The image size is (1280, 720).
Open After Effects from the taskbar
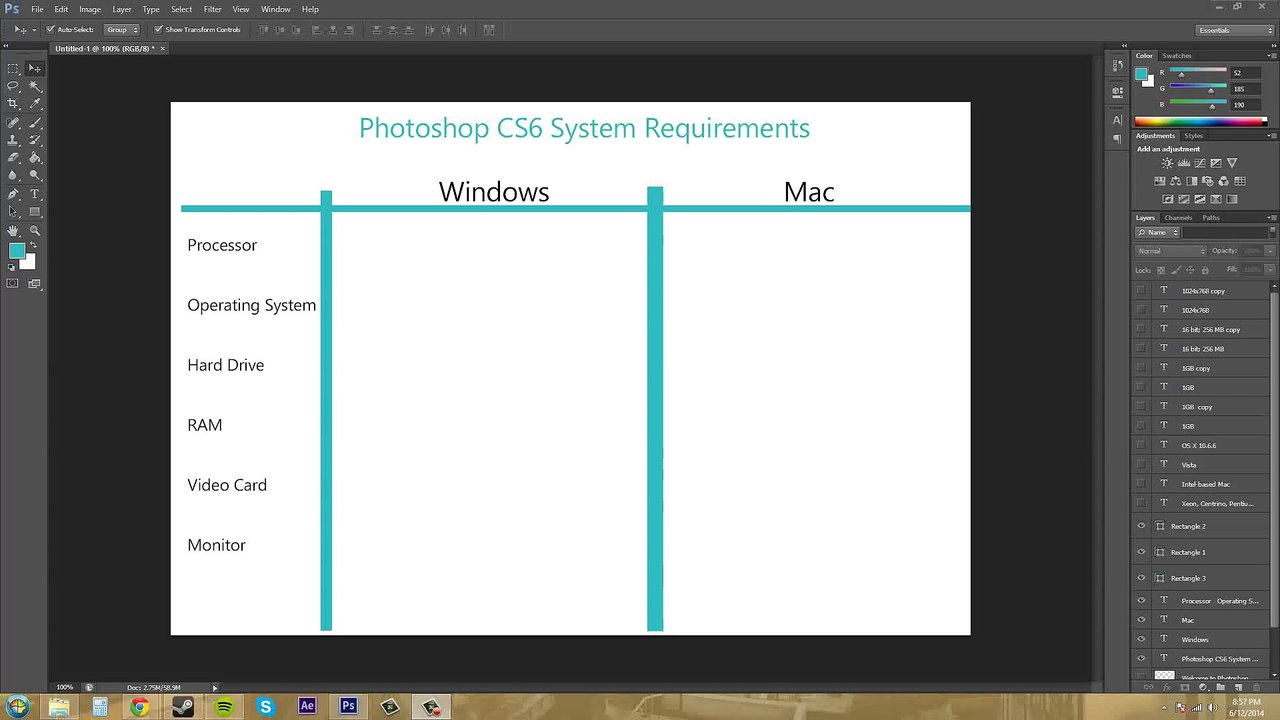[x=307, y=707]
